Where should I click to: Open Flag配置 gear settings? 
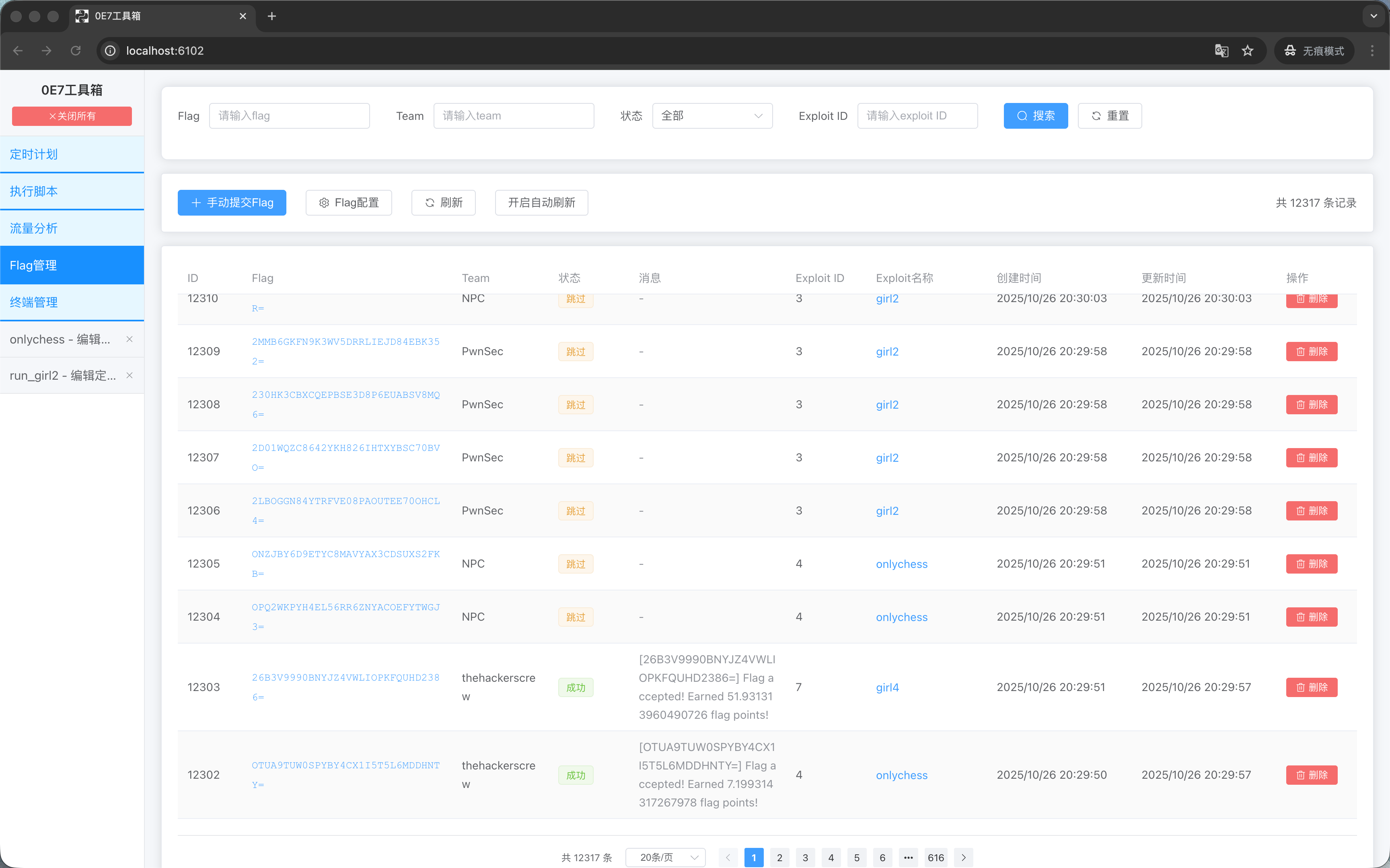point(348,203)
